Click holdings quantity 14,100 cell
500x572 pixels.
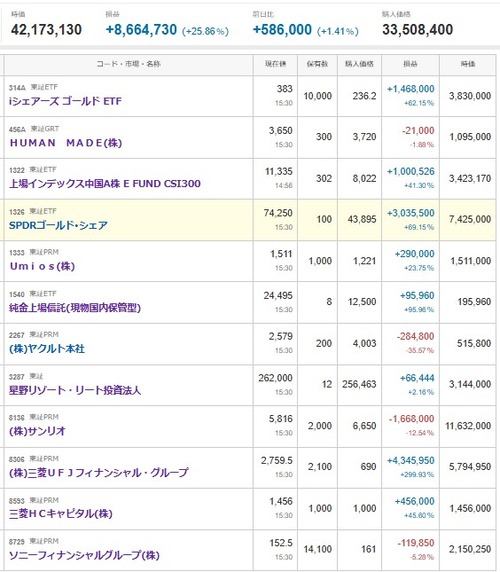point(318,549)
